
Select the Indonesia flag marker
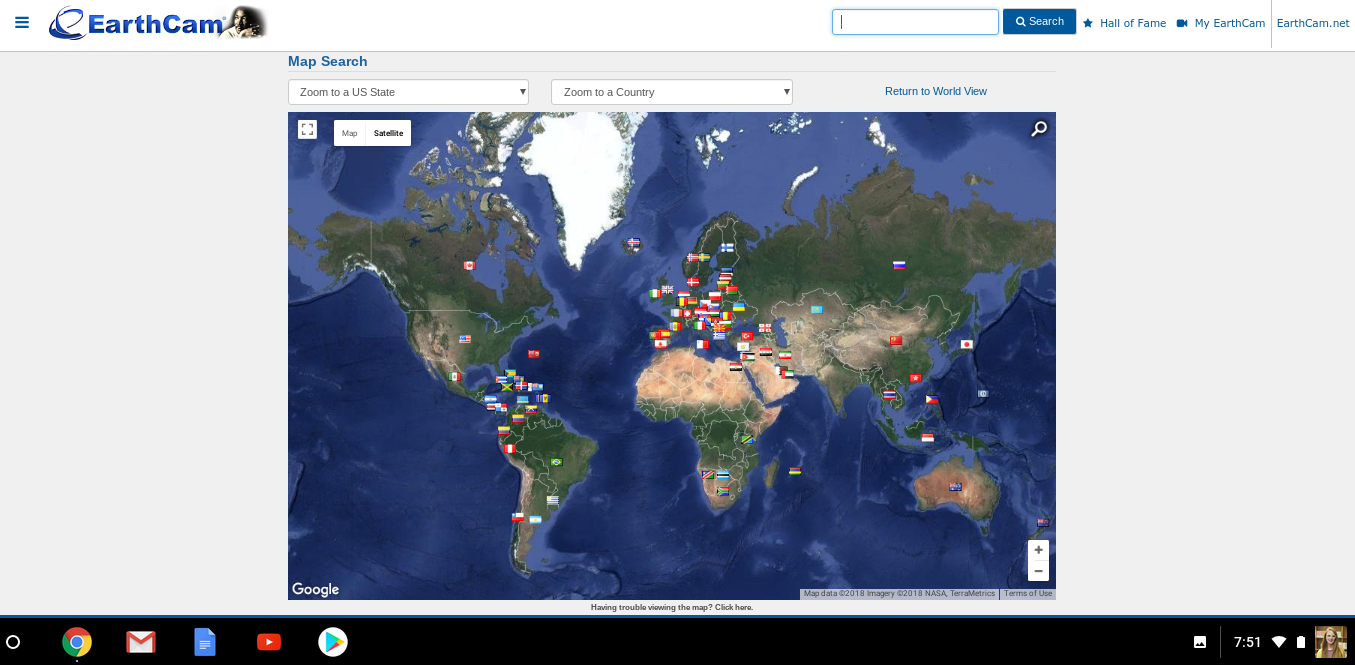[928, 437]
